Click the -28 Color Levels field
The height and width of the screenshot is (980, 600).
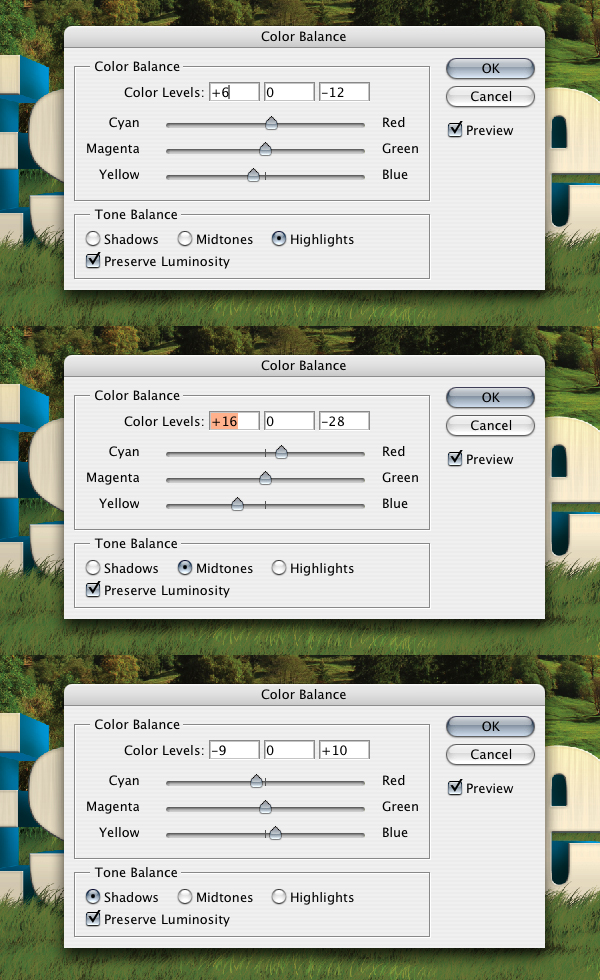344,421
